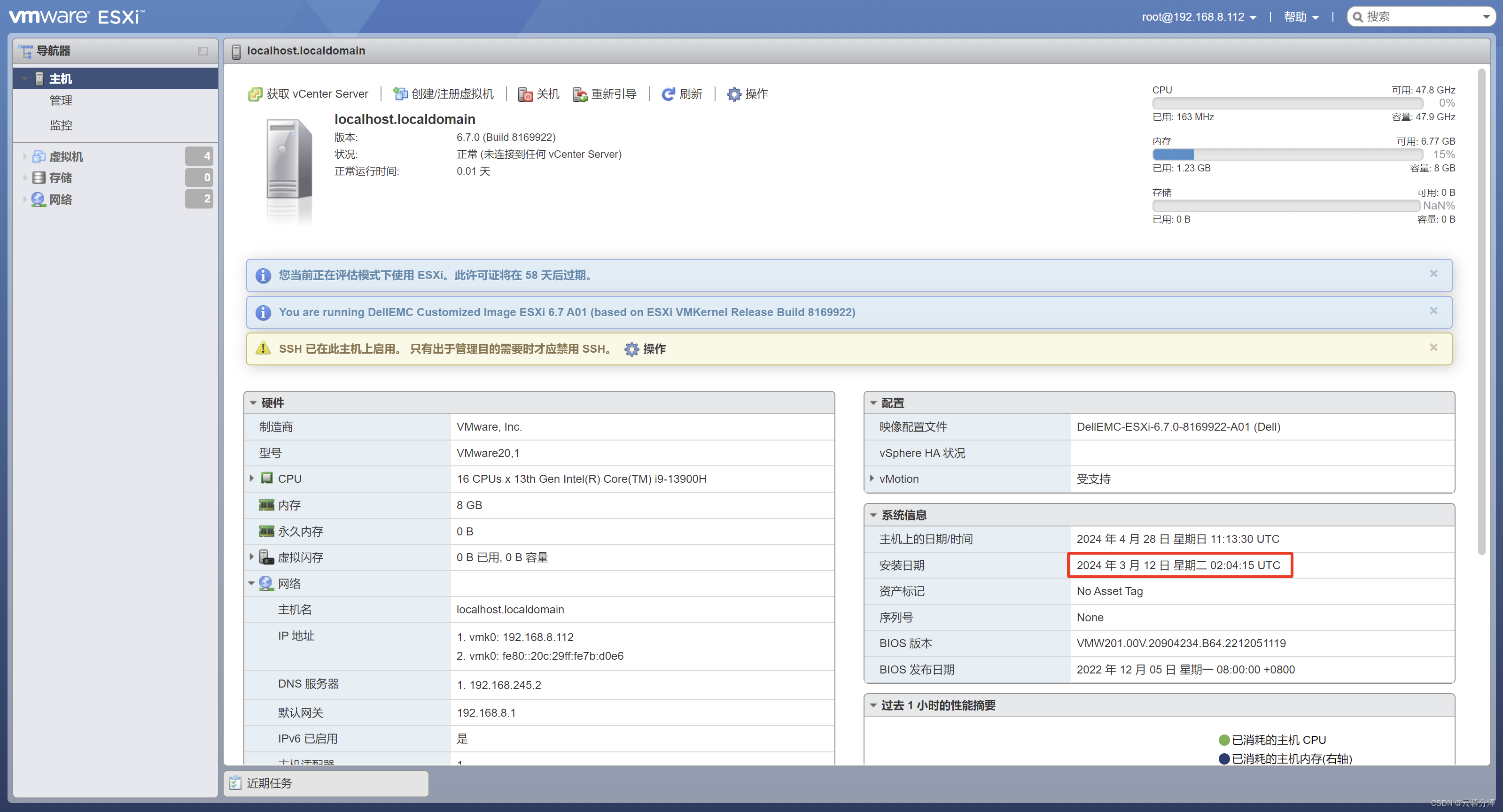1503x812 pixels.
Task: Open the Actions (操作) gear in toolbar
Action: (x=733, y=94)
